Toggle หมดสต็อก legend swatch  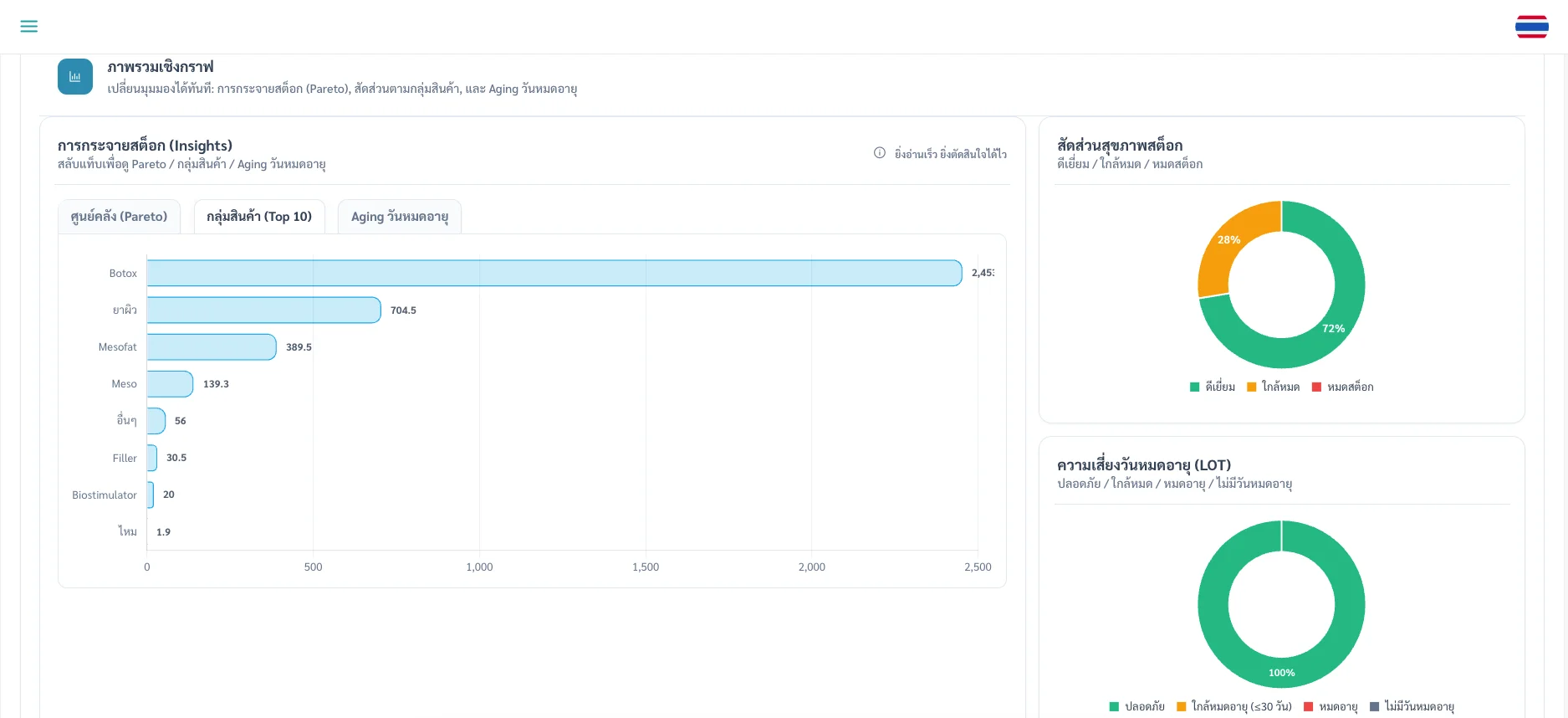pos(1317,387)
